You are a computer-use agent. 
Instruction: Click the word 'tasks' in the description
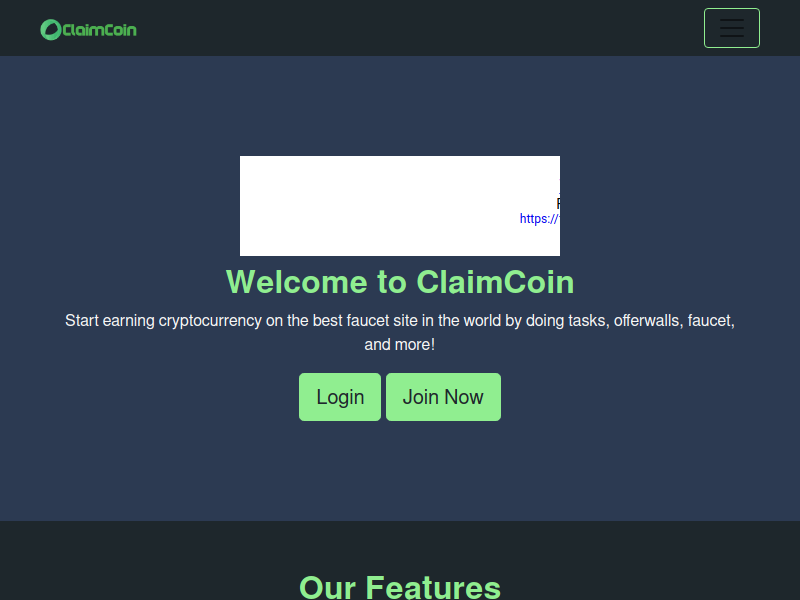(589, 320)
